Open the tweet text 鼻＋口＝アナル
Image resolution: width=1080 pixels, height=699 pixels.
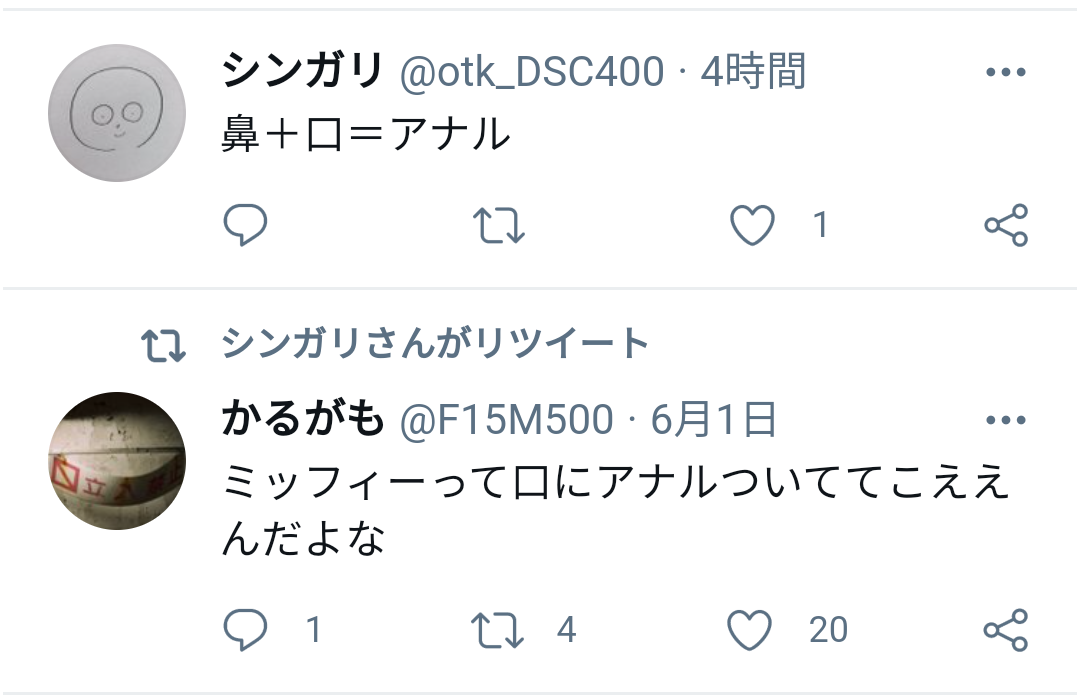[x=366, y=134]
